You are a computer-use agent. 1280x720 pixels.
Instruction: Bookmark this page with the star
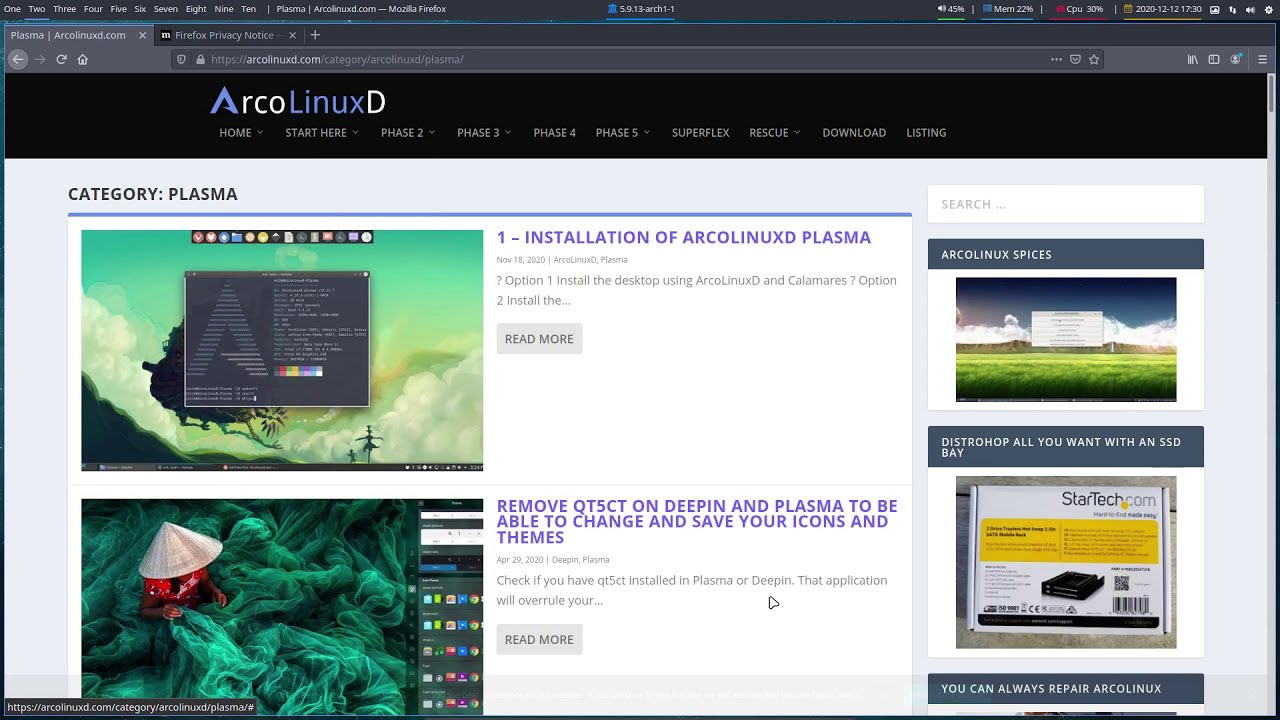coord(1094,59)
